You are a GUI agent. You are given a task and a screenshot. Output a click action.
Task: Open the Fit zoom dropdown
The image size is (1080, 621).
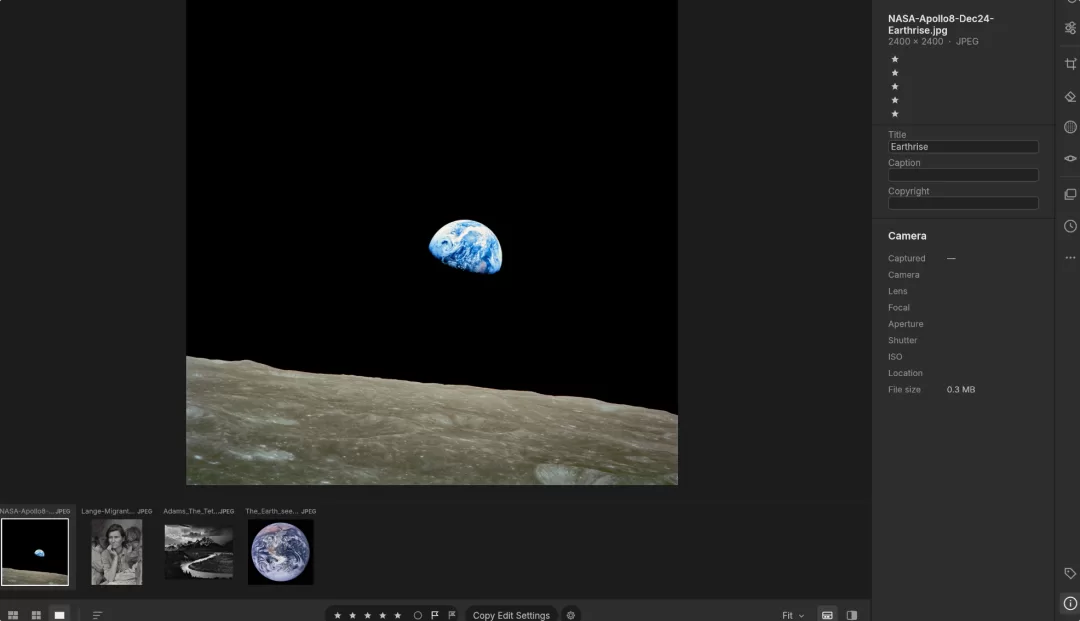(x=793, y=615)
